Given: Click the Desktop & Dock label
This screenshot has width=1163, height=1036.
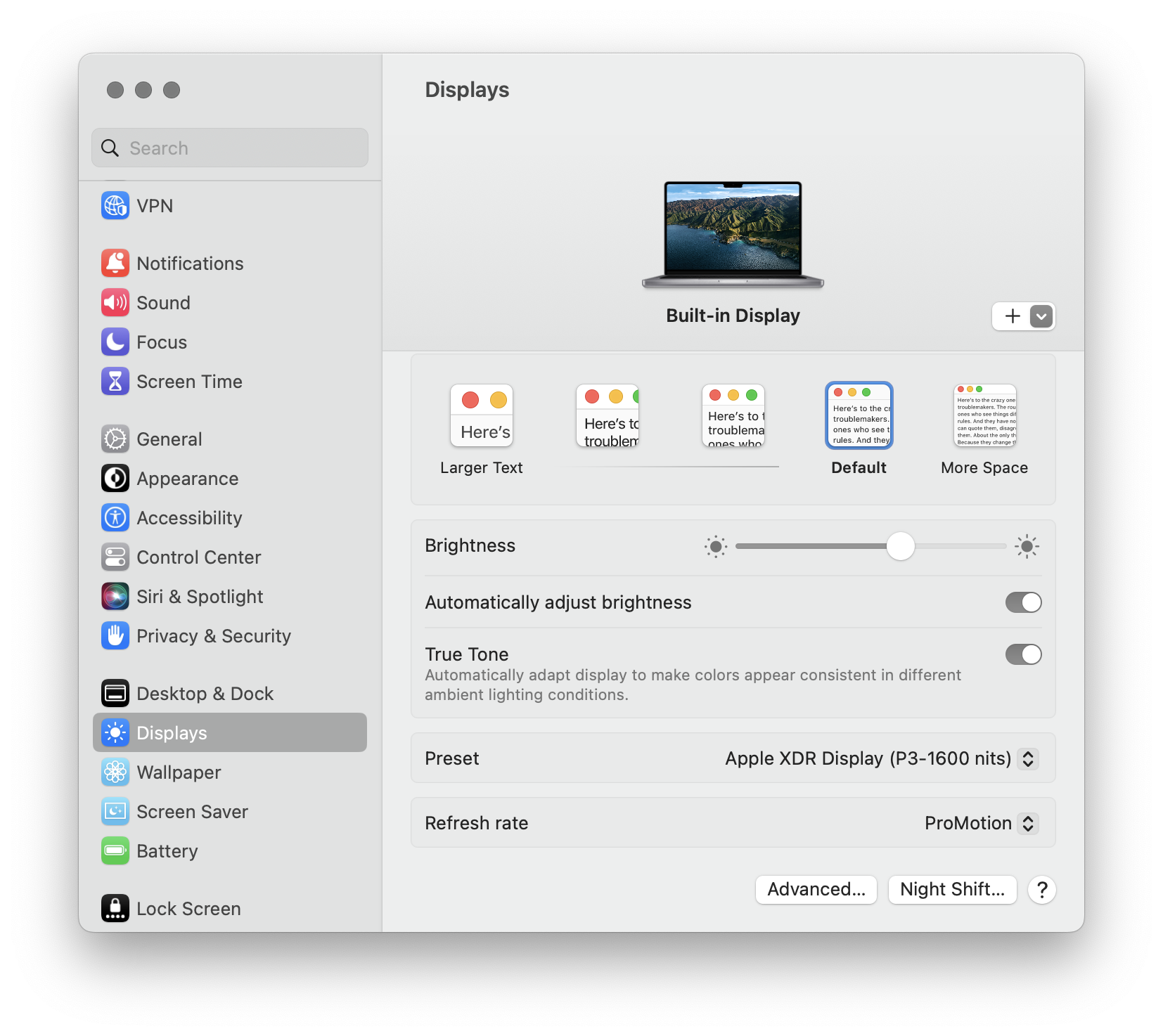Looking at the screenshot, I should coord(205,694).
